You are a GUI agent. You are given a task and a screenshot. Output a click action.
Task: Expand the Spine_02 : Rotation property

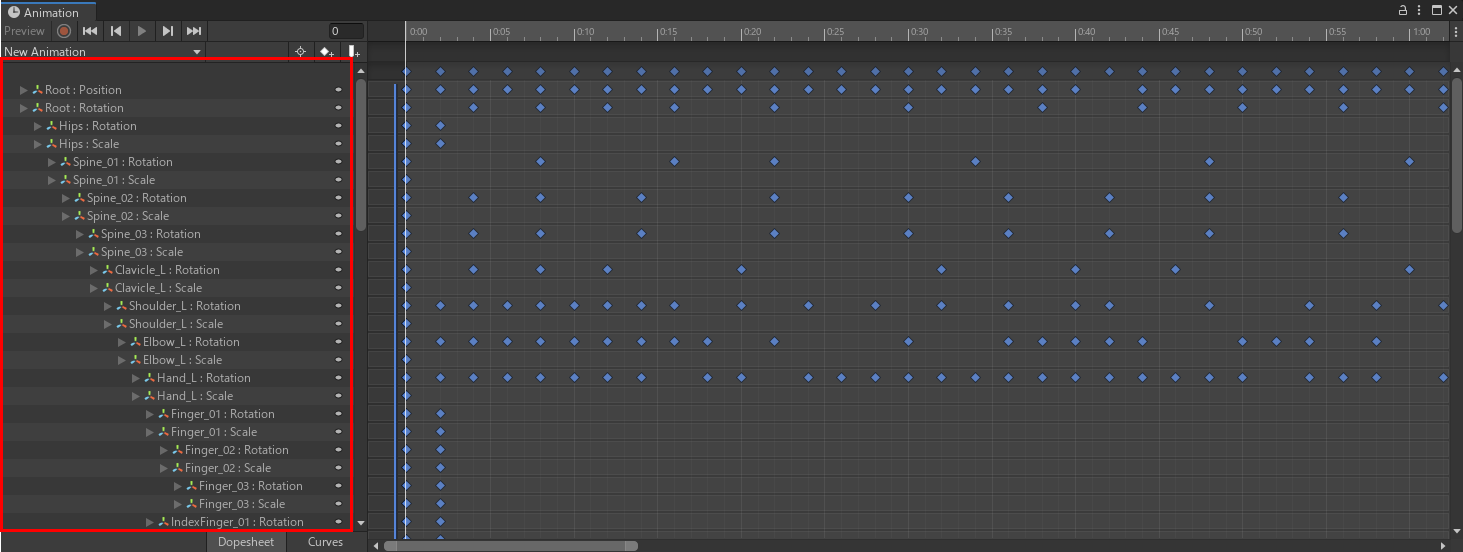(66, 198)
